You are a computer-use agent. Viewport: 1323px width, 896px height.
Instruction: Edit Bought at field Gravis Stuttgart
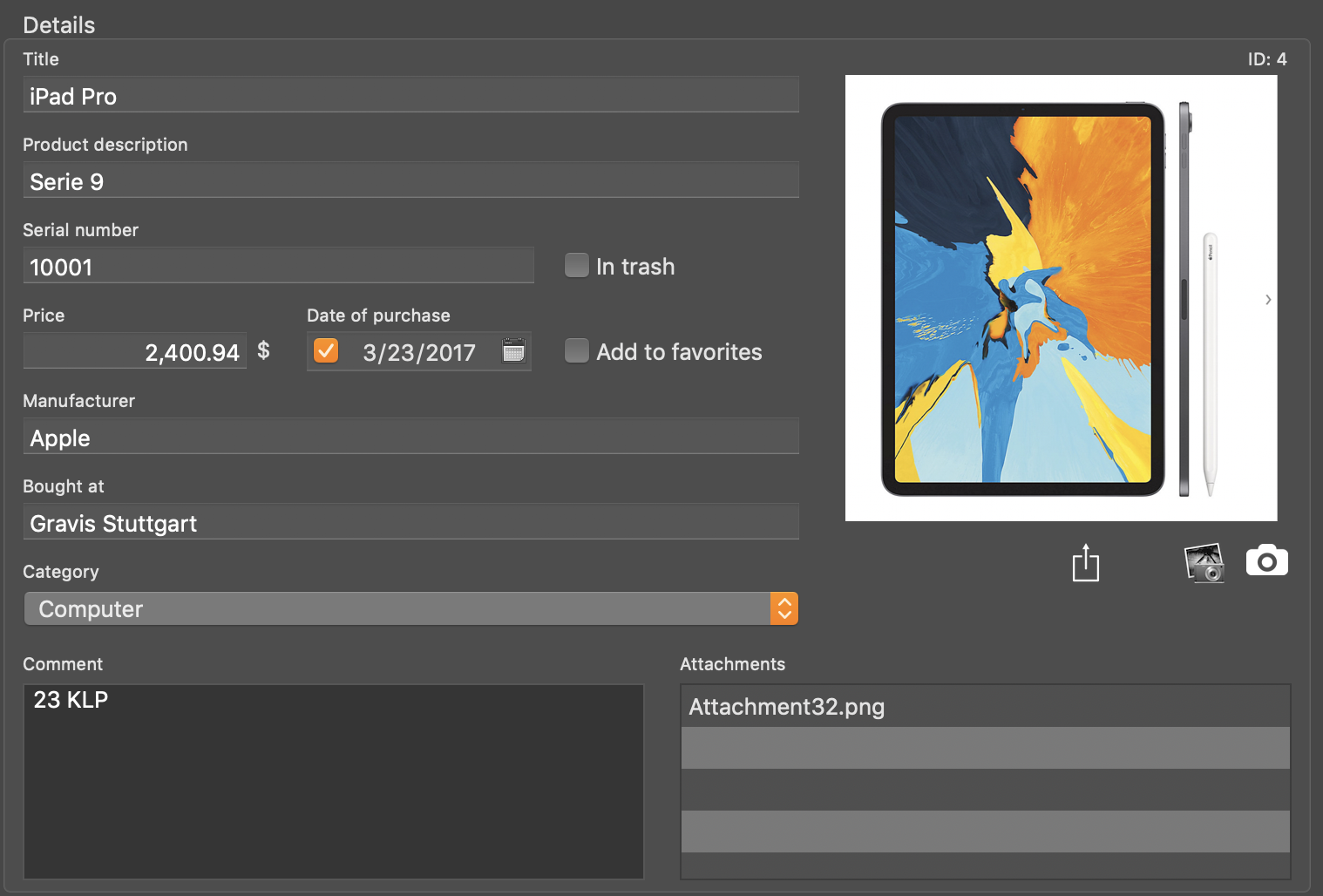pyautogui.click(x=411, y=521)
